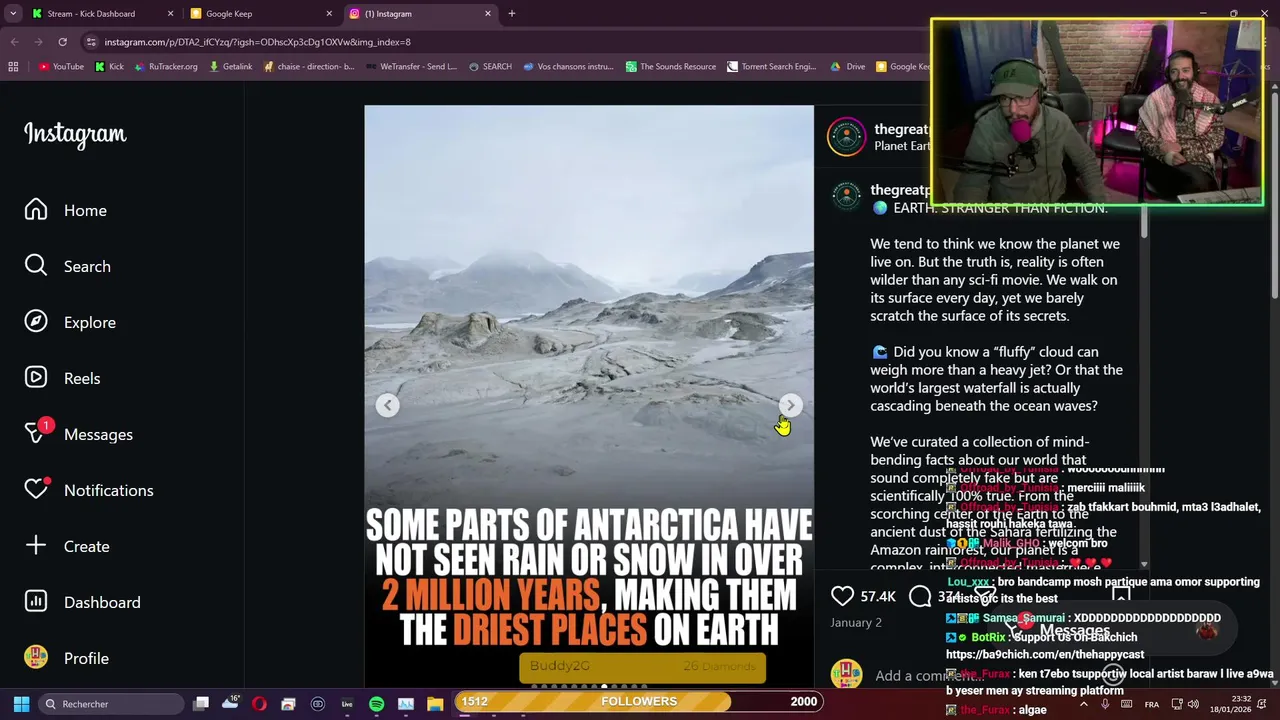Open Opera from the taskbar
The image size is (1280, 720).
[x=259, y=704]
